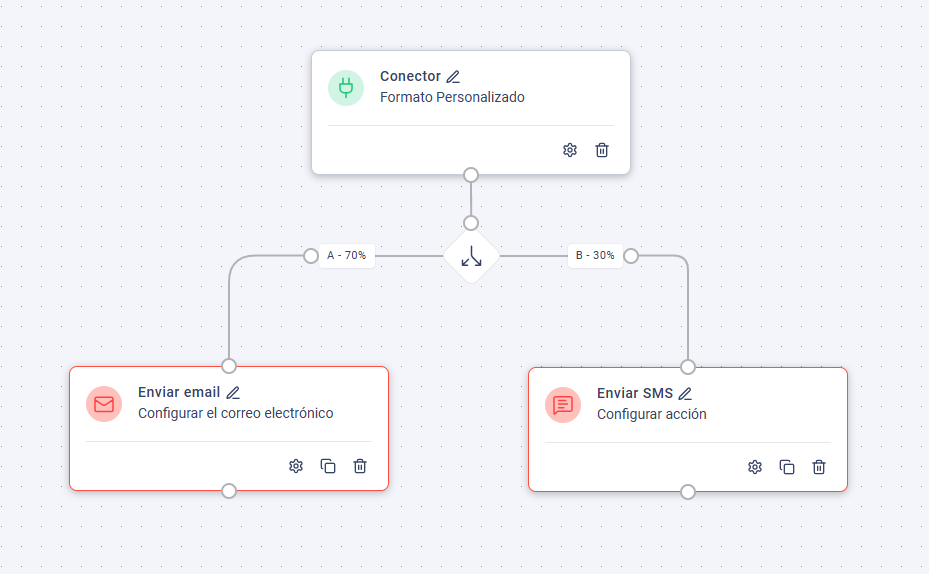
Task: Click the red SMS message icon
Action: (x=563, y=405)
